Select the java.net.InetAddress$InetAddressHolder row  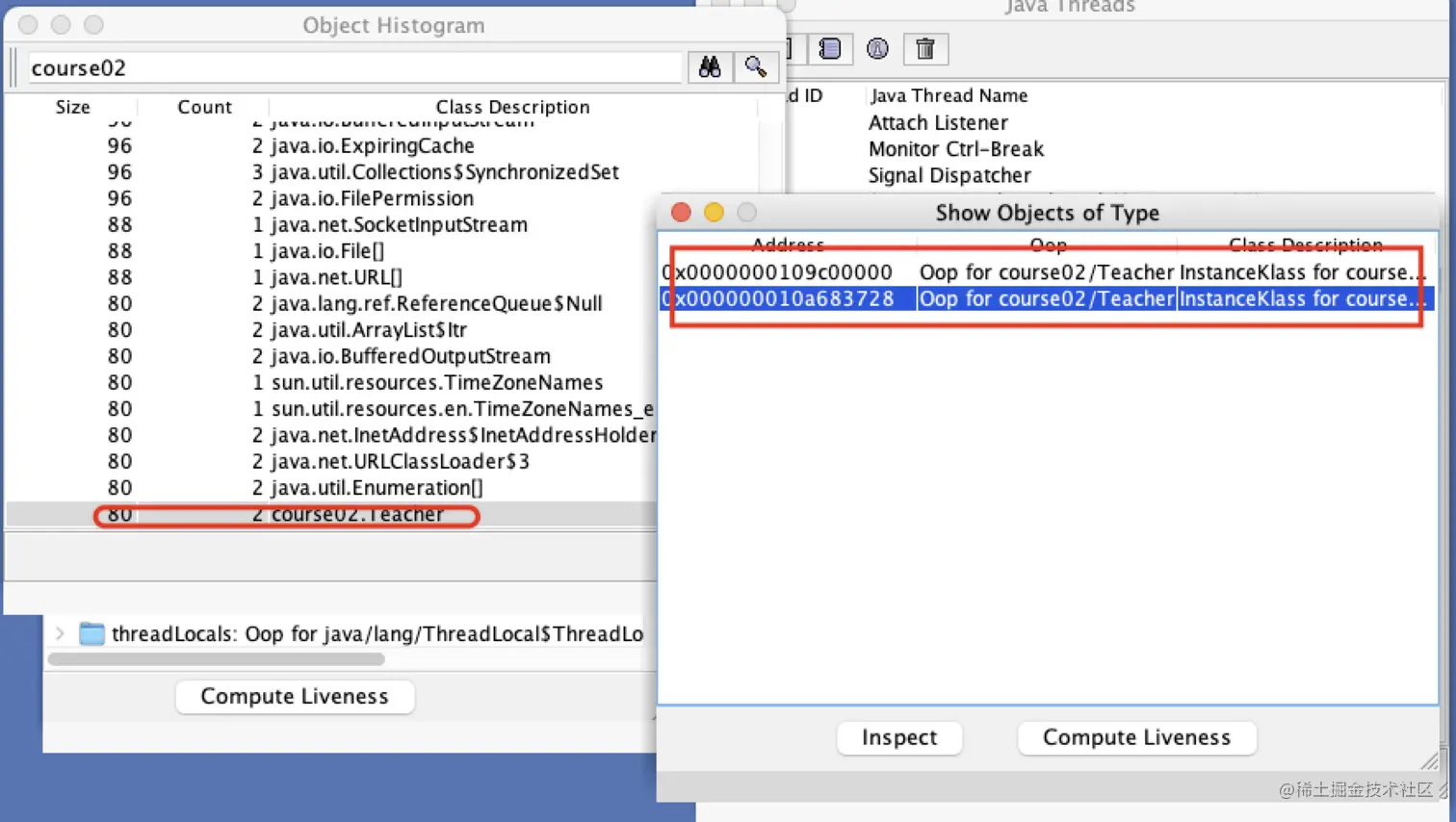332,435
